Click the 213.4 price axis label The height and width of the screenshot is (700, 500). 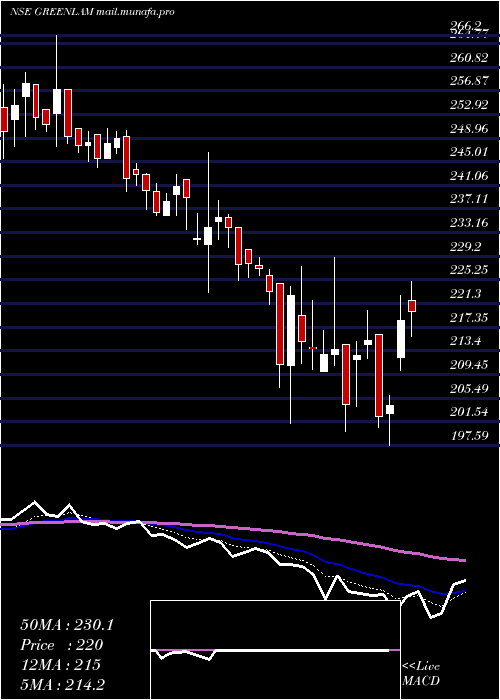tap(468, 341)
